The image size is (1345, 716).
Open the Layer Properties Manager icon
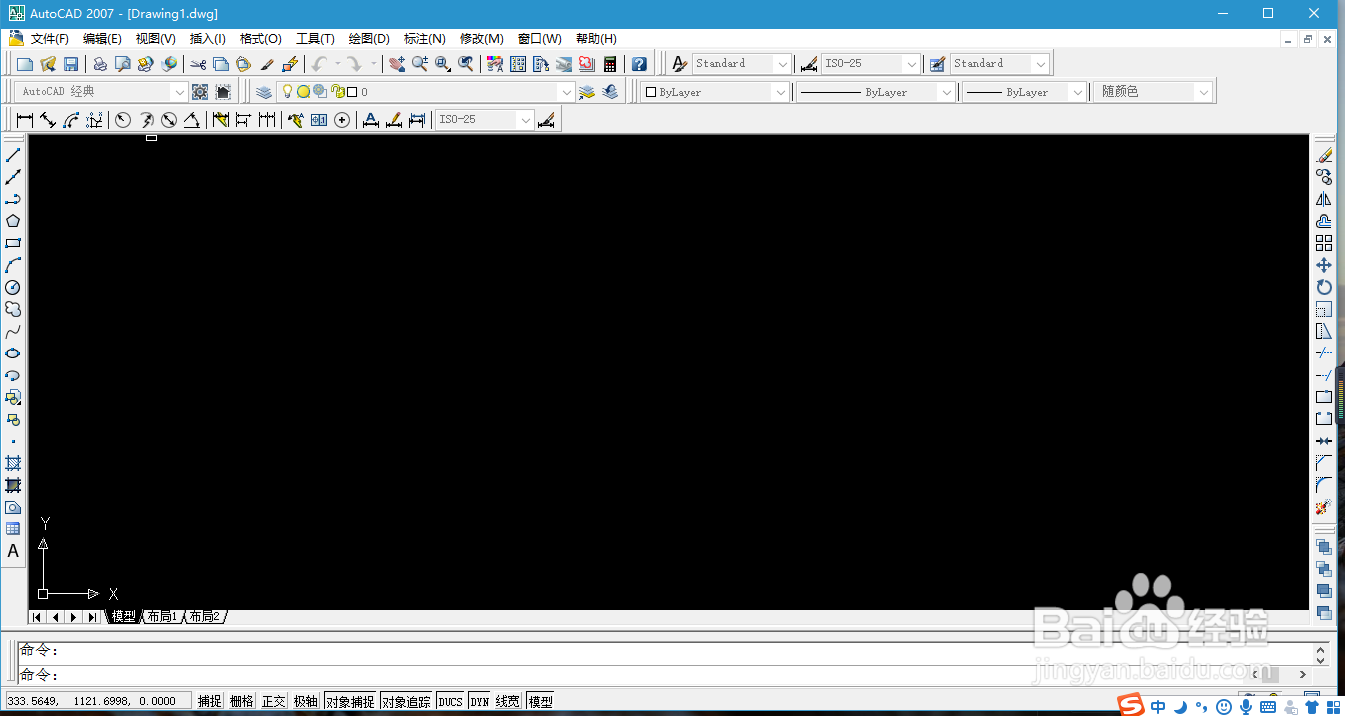(x=263, y=92)
